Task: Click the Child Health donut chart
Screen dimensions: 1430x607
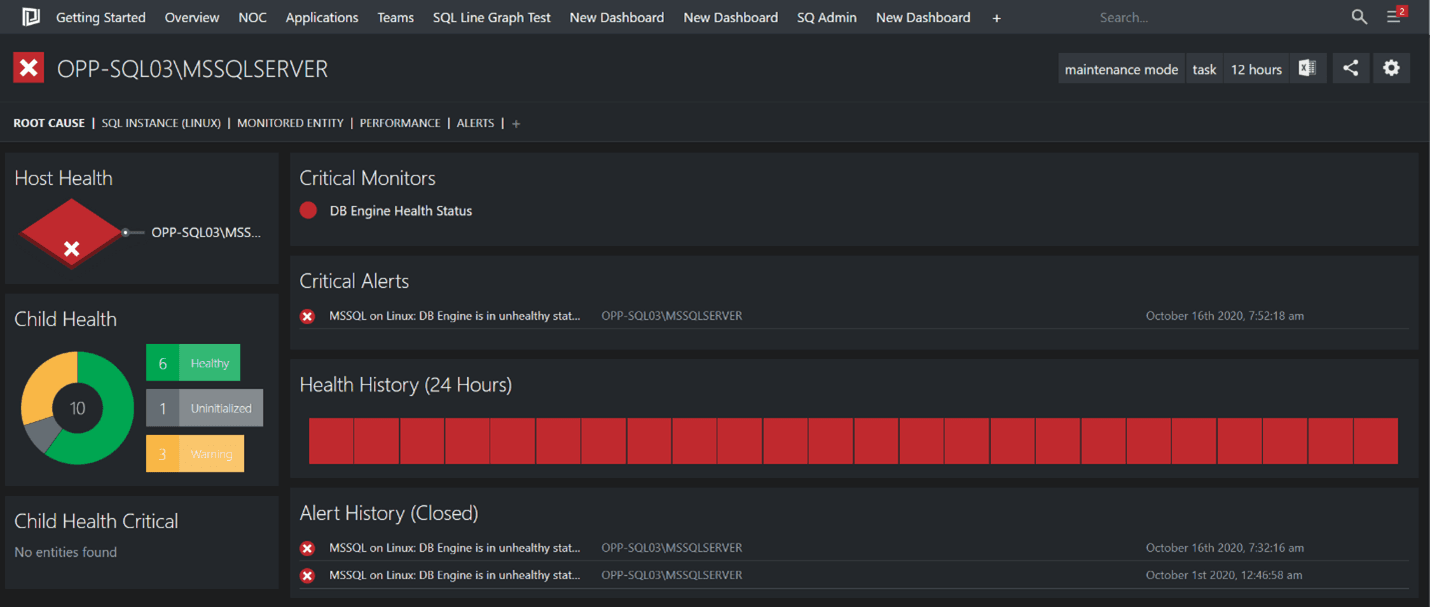Action: pyautogui.click(x=77, y=408)
